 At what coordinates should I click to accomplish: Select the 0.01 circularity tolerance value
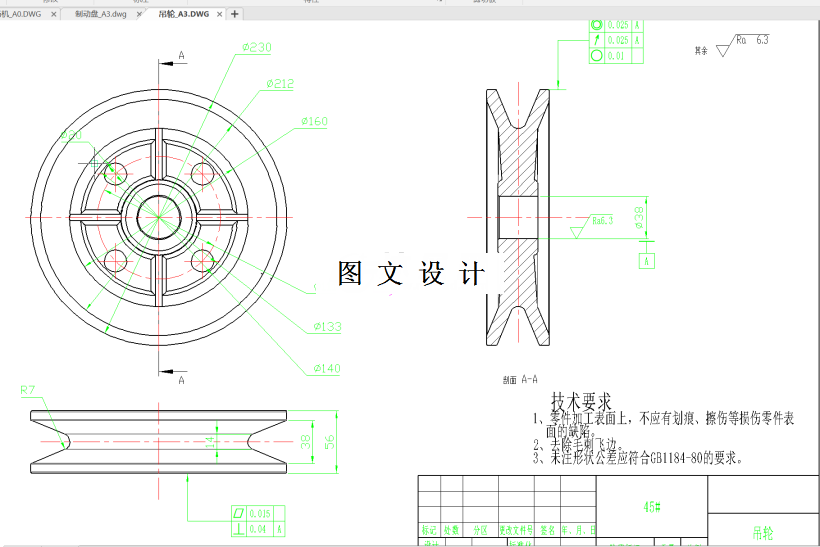pyautogui.click(x=616, y=56)
